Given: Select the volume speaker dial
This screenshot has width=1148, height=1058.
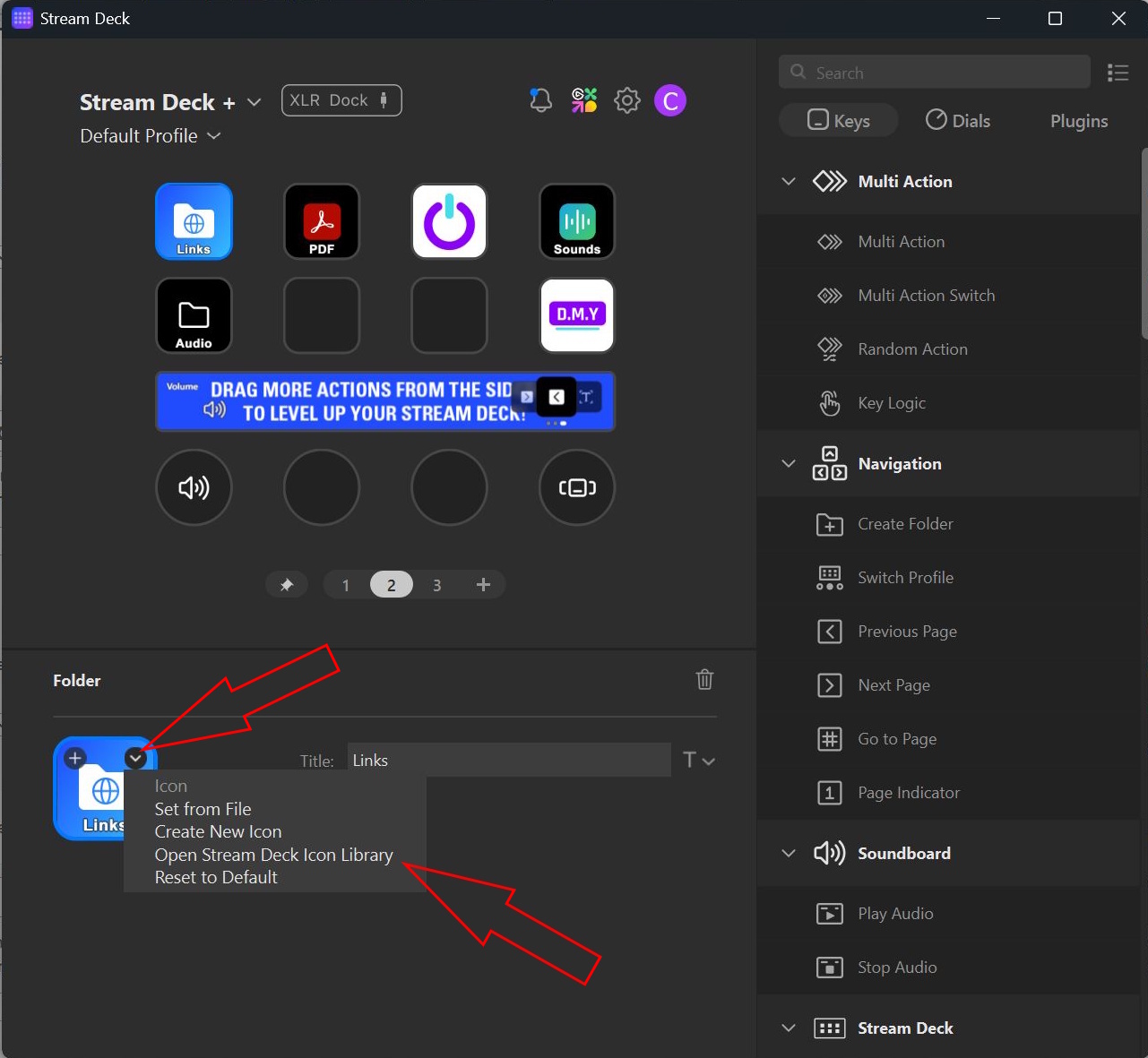Looking at the screenshot, I should tap(194, 487).
